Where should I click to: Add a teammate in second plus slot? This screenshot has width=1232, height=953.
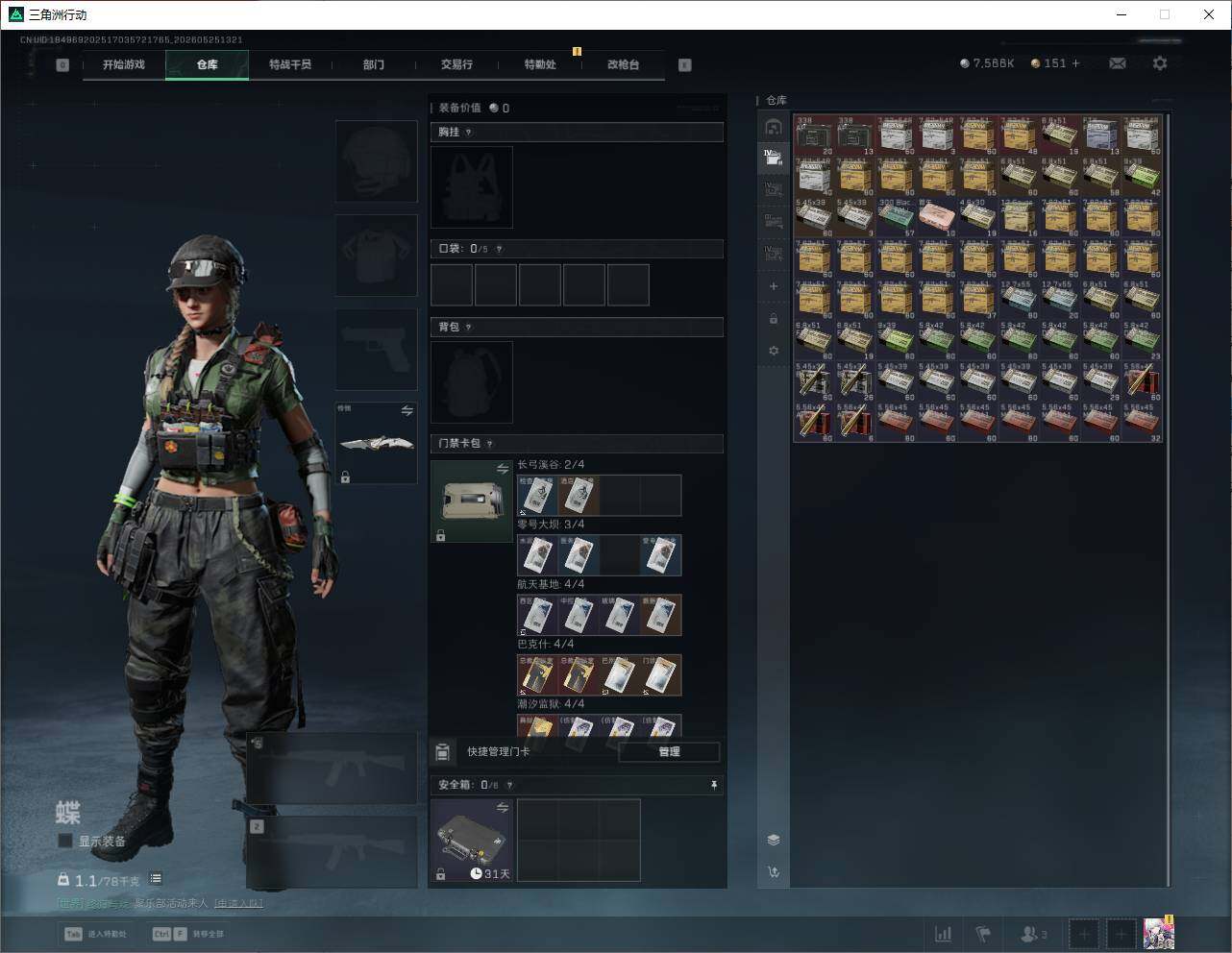[1121, 934]
